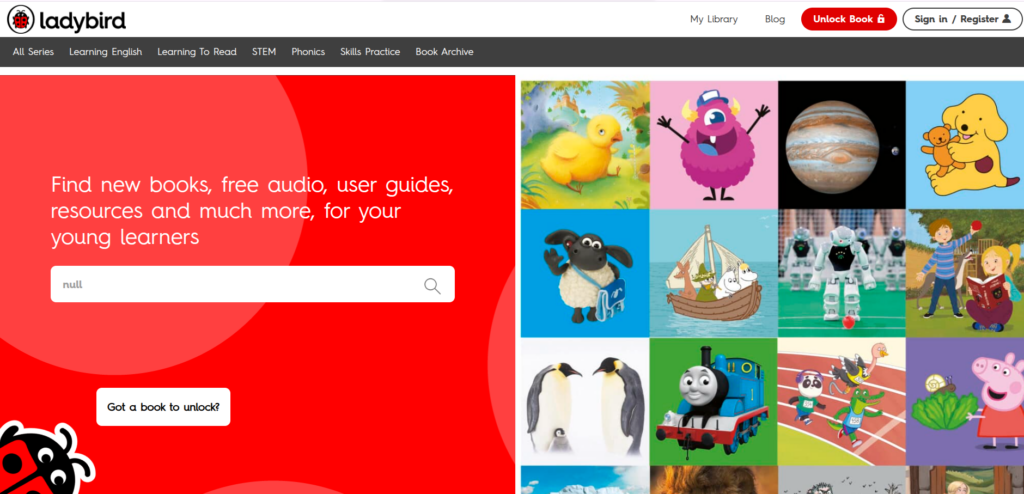Open the Jupiter planet thumbnail

click(842, 144)
